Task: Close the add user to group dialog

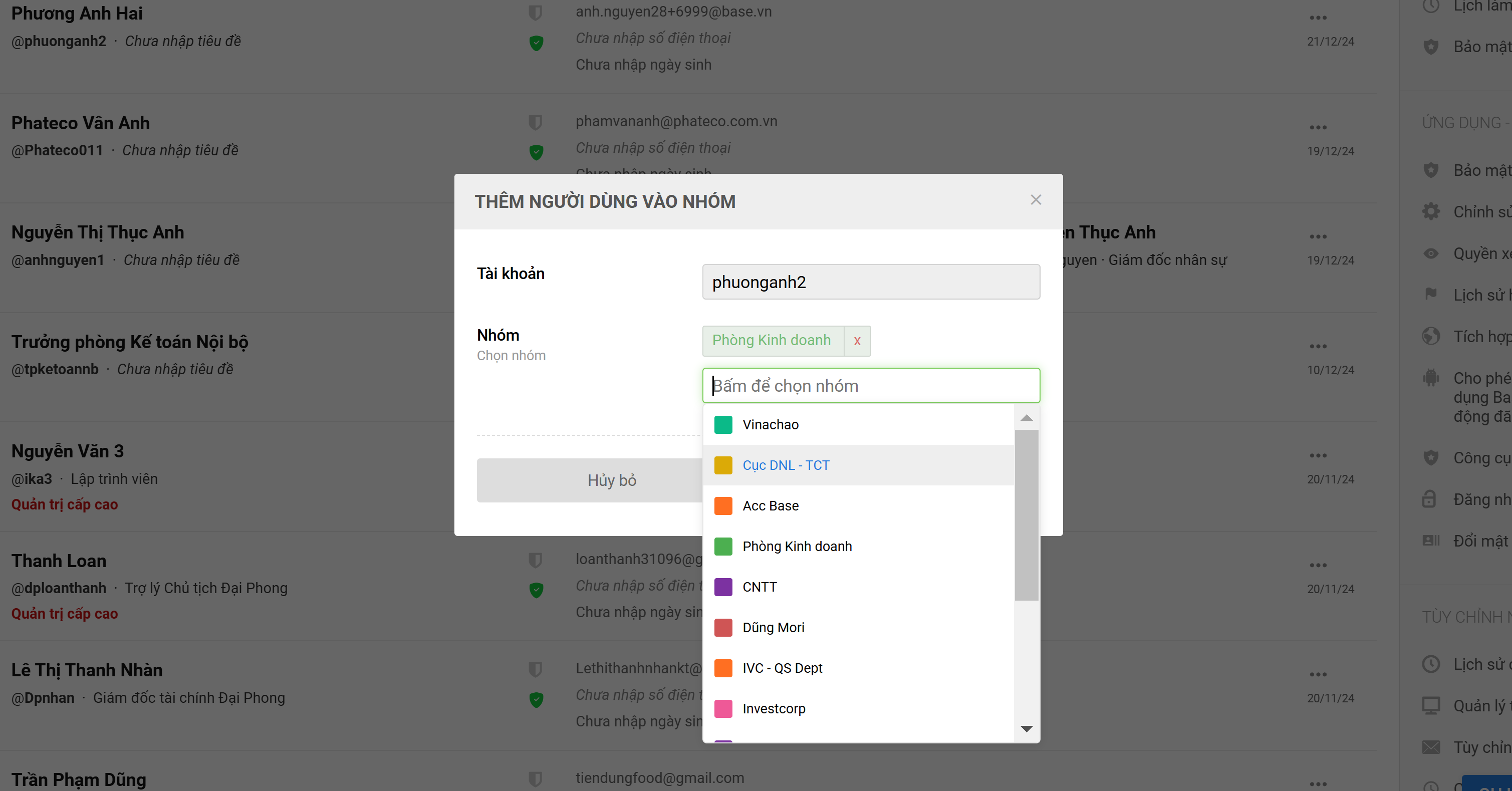Action: (1036, 200)
